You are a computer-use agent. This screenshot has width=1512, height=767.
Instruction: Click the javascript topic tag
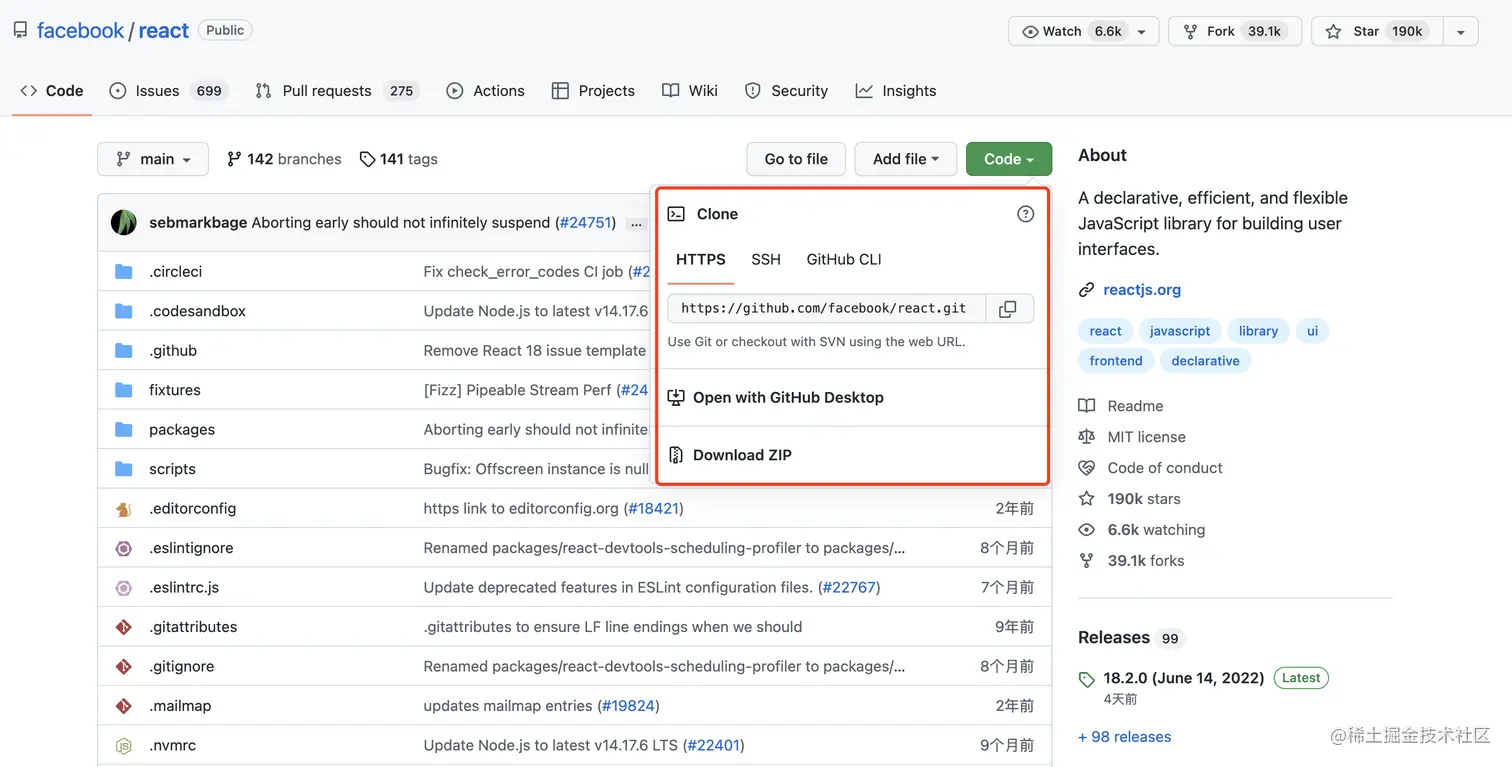point(1180,331)
